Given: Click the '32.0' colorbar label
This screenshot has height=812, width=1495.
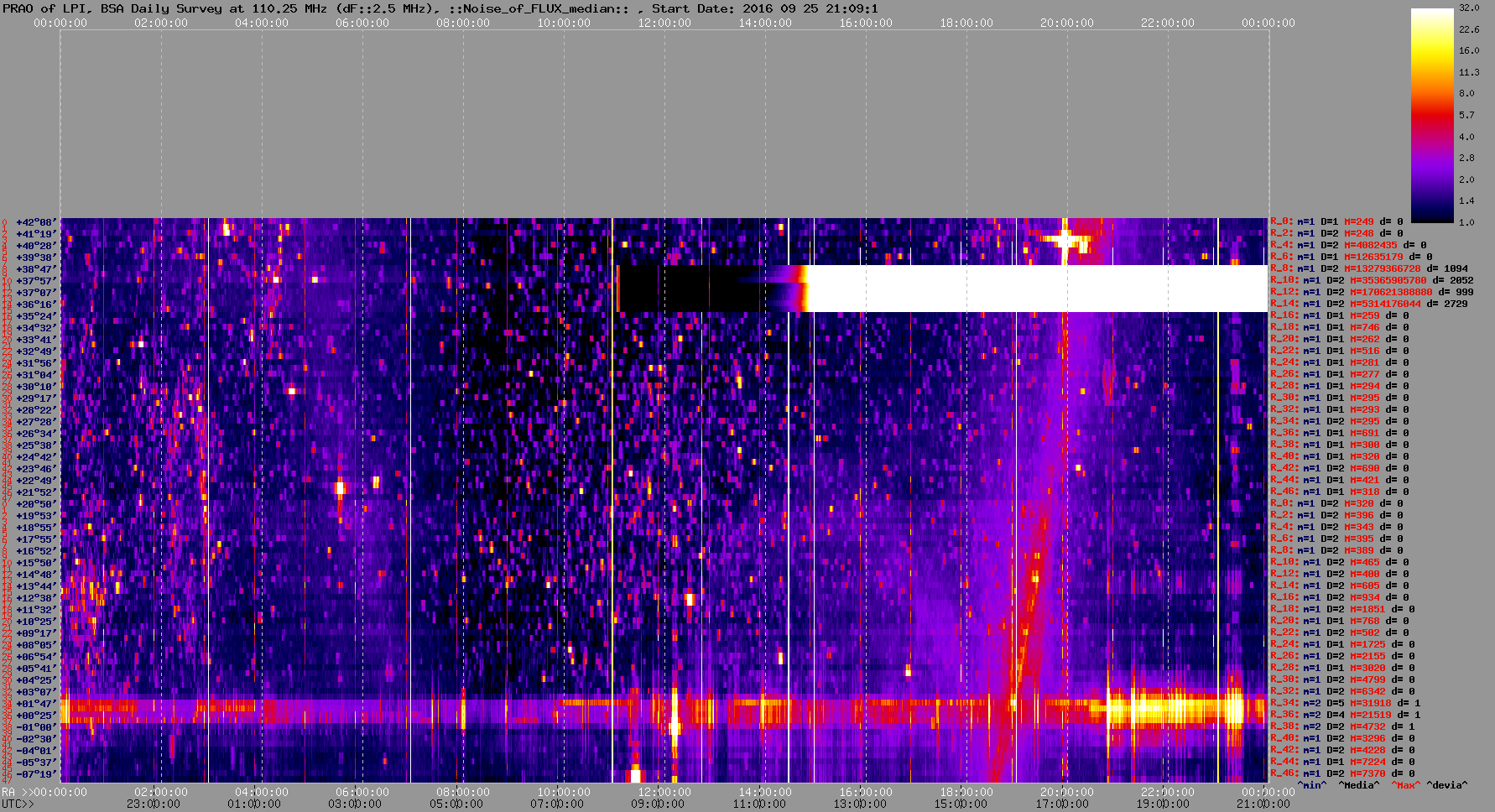Looking at the screenshot, I should [x=1468, y=8].
